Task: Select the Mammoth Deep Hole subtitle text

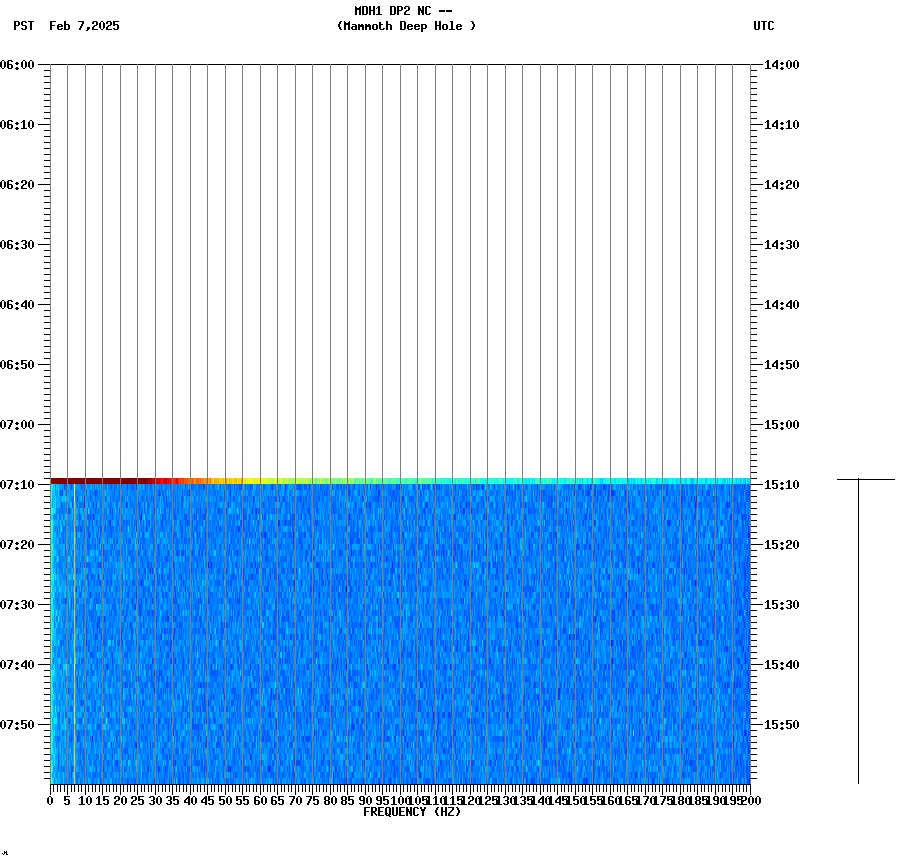Action: (407, 27)
